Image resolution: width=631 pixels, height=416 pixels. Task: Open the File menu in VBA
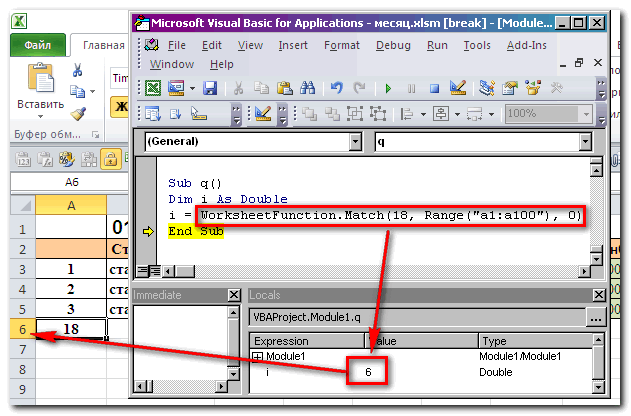(x=177, y=45)
